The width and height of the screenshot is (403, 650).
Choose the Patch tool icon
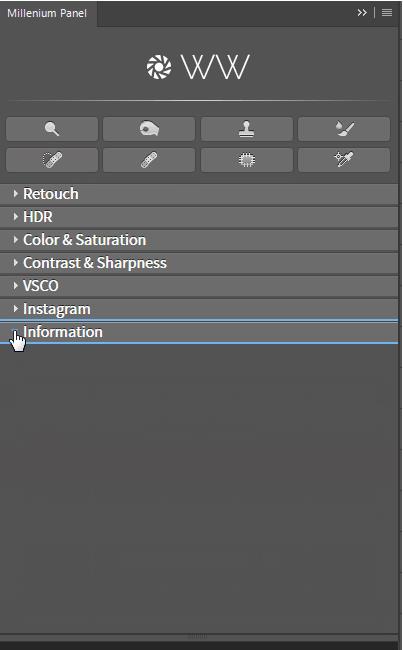click(247, 160)
